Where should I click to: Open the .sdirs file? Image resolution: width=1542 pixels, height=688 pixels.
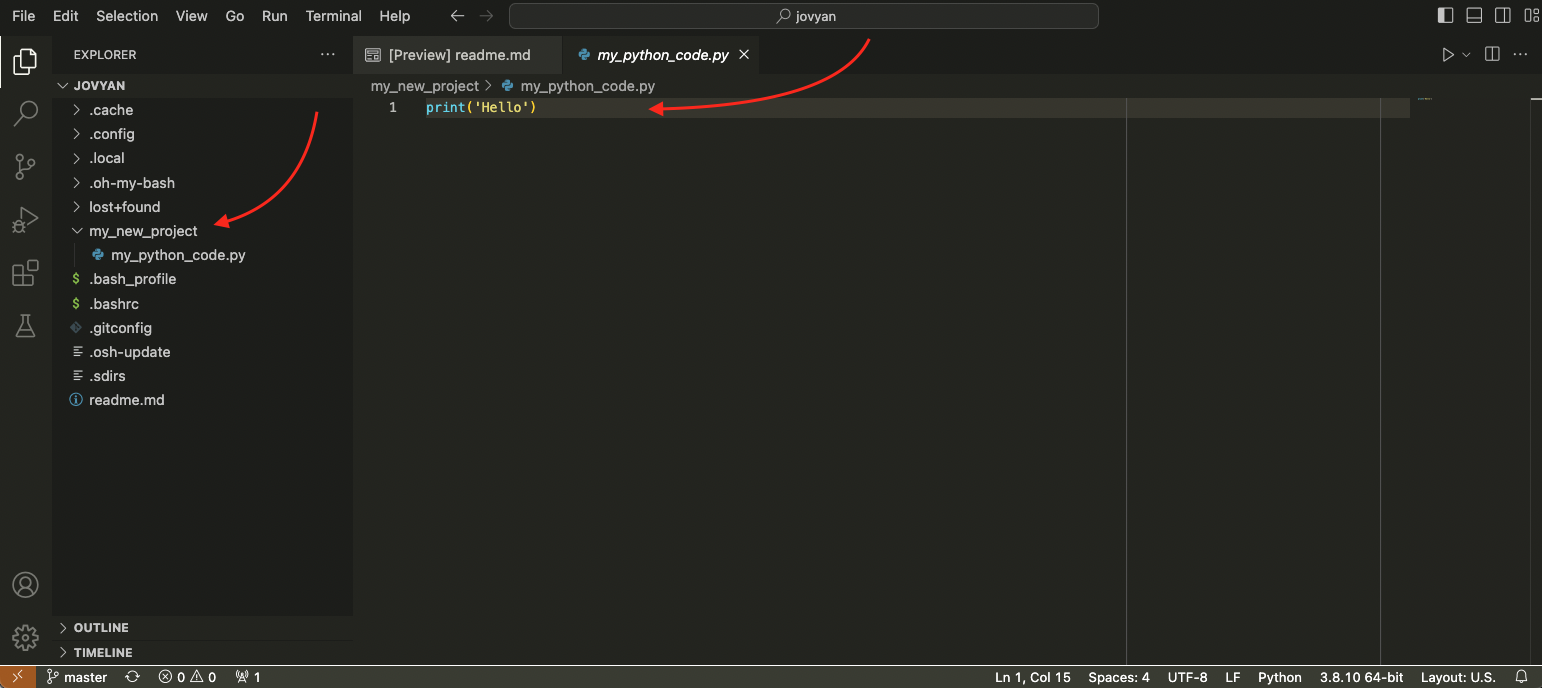tap(203, 376)
